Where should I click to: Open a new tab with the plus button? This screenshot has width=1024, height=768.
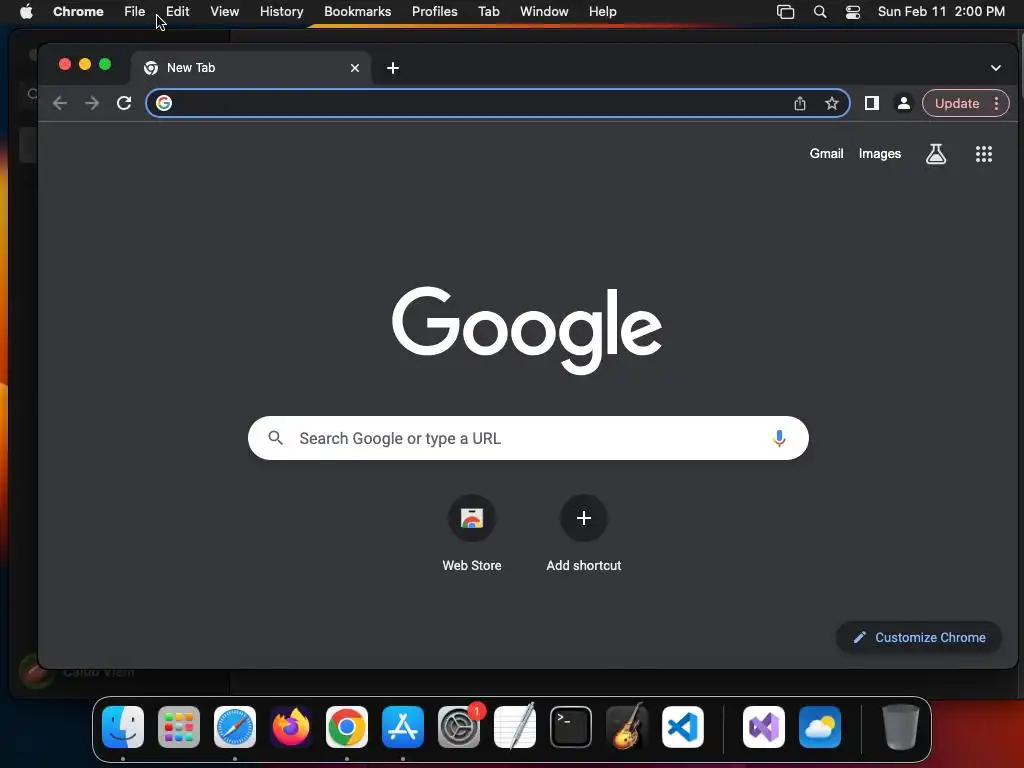pos(392,68)
